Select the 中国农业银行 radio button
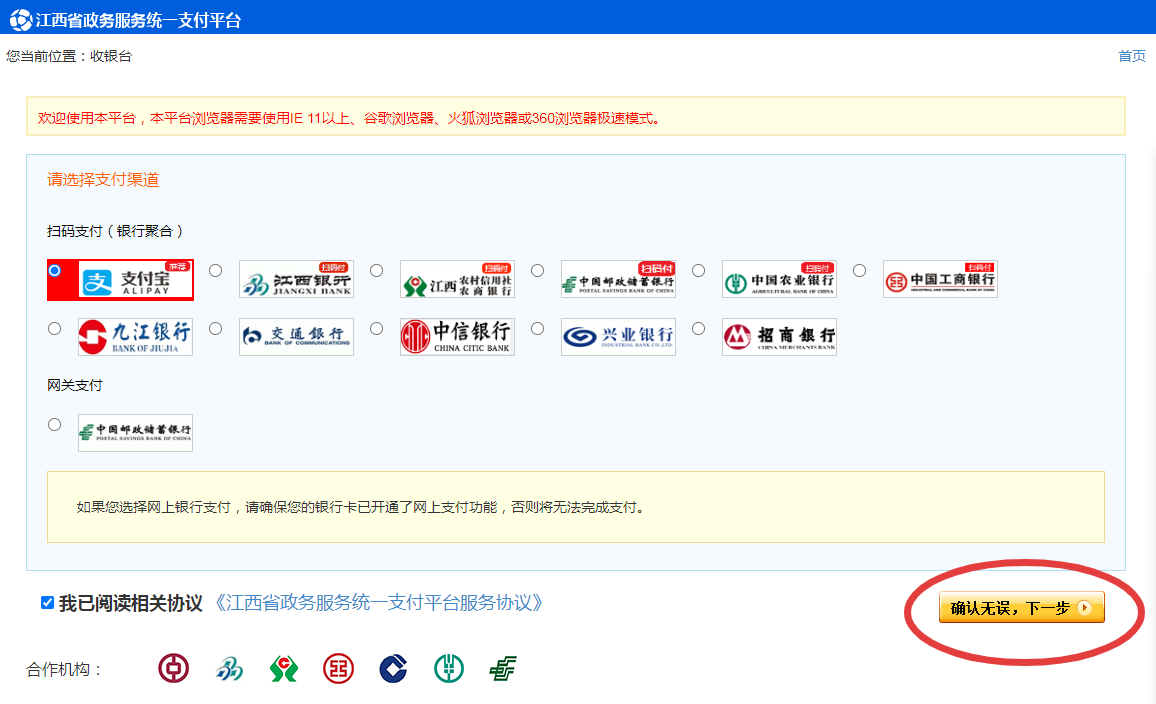The image size is (1156, 704). tap(698, 271)
